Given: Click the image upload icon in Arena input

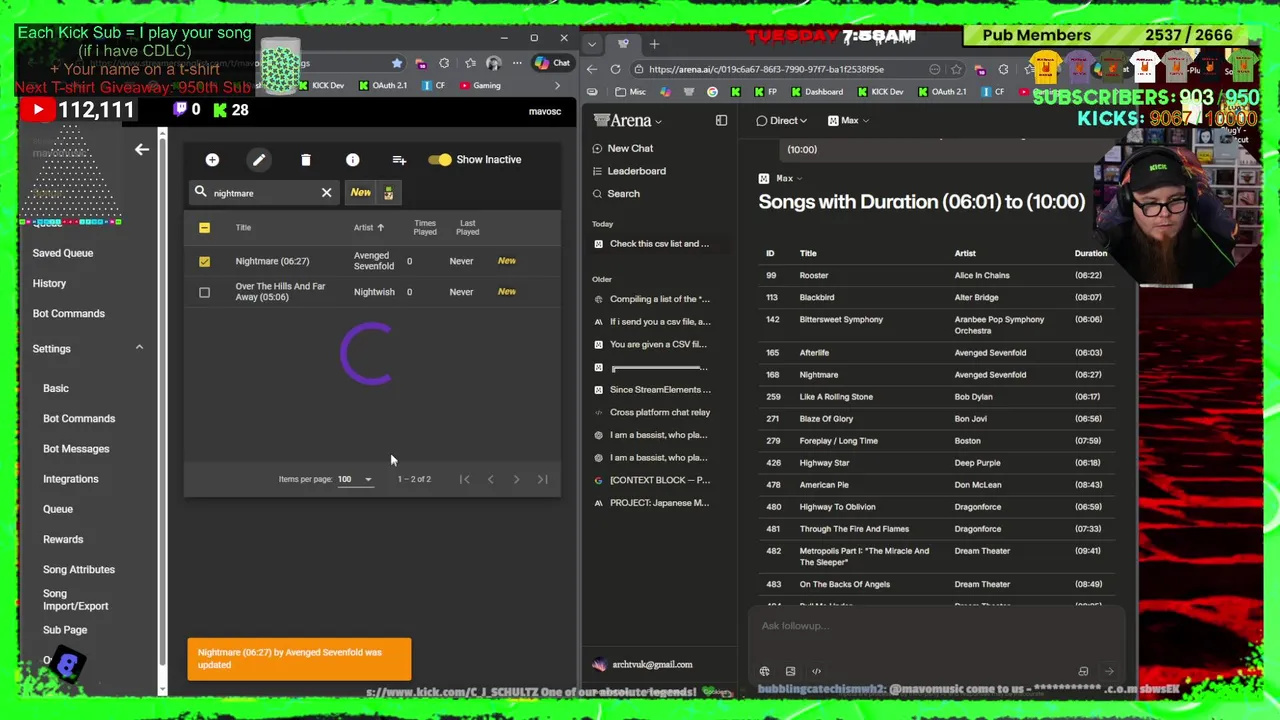Looking at the screenshot, I should click(x=790, y=671).
